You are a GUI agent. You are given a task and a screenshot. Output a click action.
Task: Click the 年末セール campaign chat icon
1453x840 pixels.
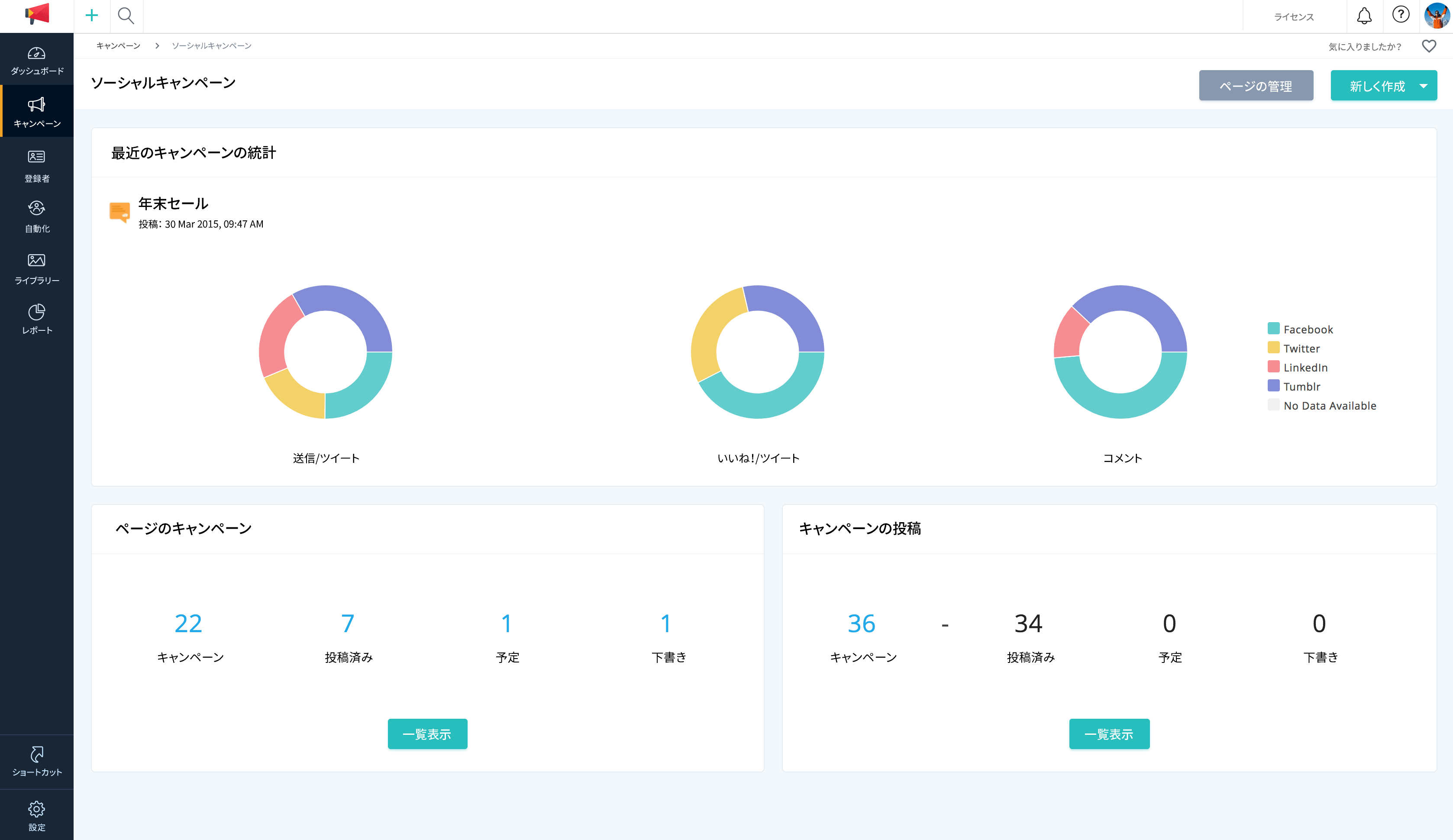point(120,212)
